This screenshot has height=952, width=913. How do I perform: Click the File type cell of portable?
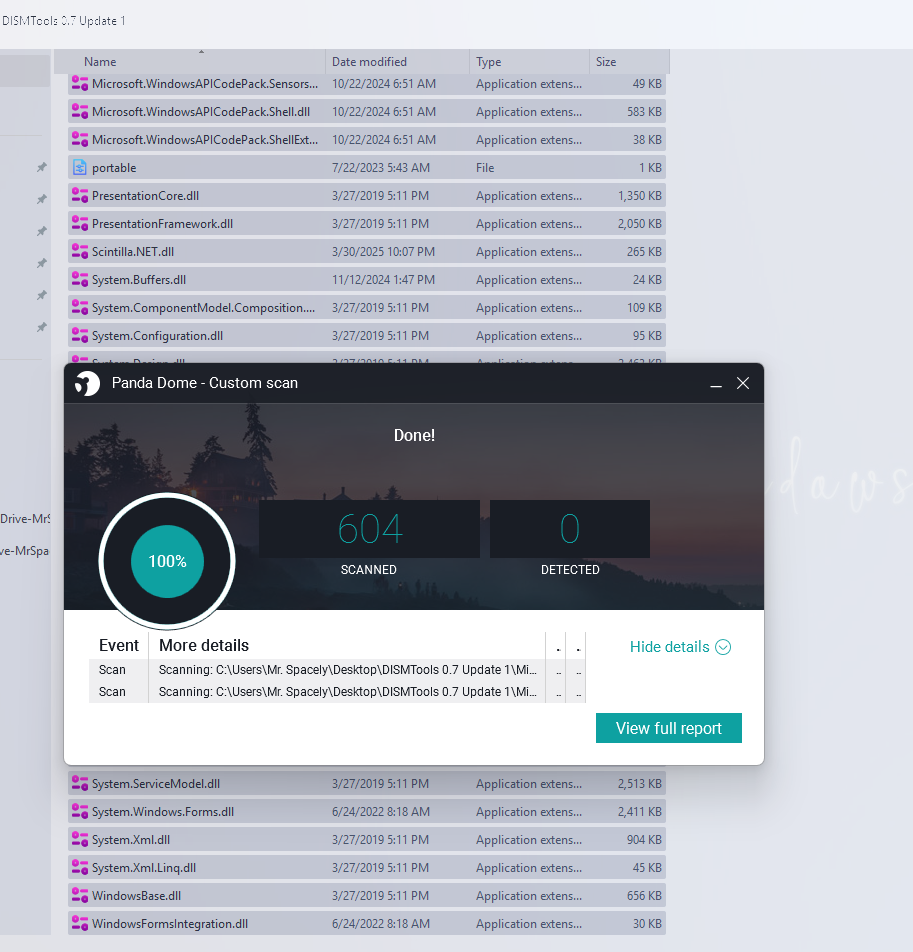pyautogui.click(x=485, y=168)
